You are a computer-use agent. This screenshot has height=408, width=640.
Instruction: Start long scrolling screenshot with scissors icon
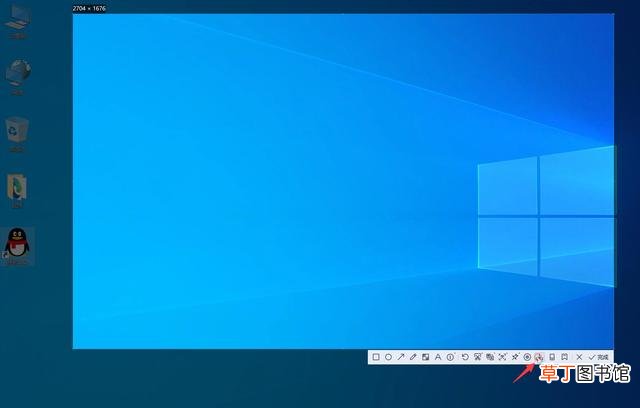tap(478, 357)
